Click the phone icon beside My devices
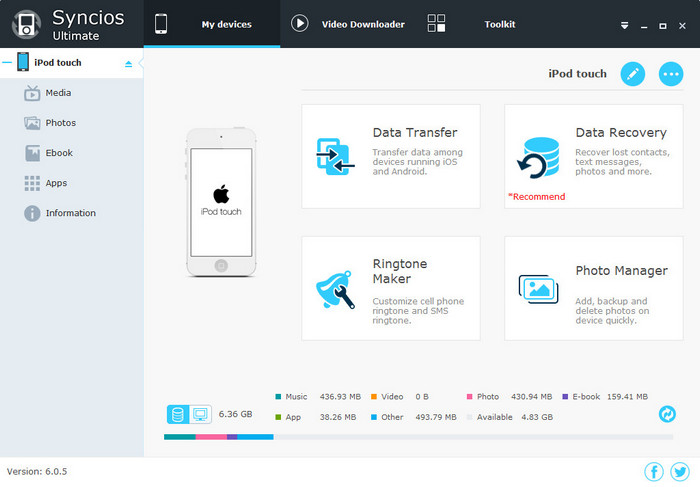Screen dimensions: 700x487 (x=161, y=24)
